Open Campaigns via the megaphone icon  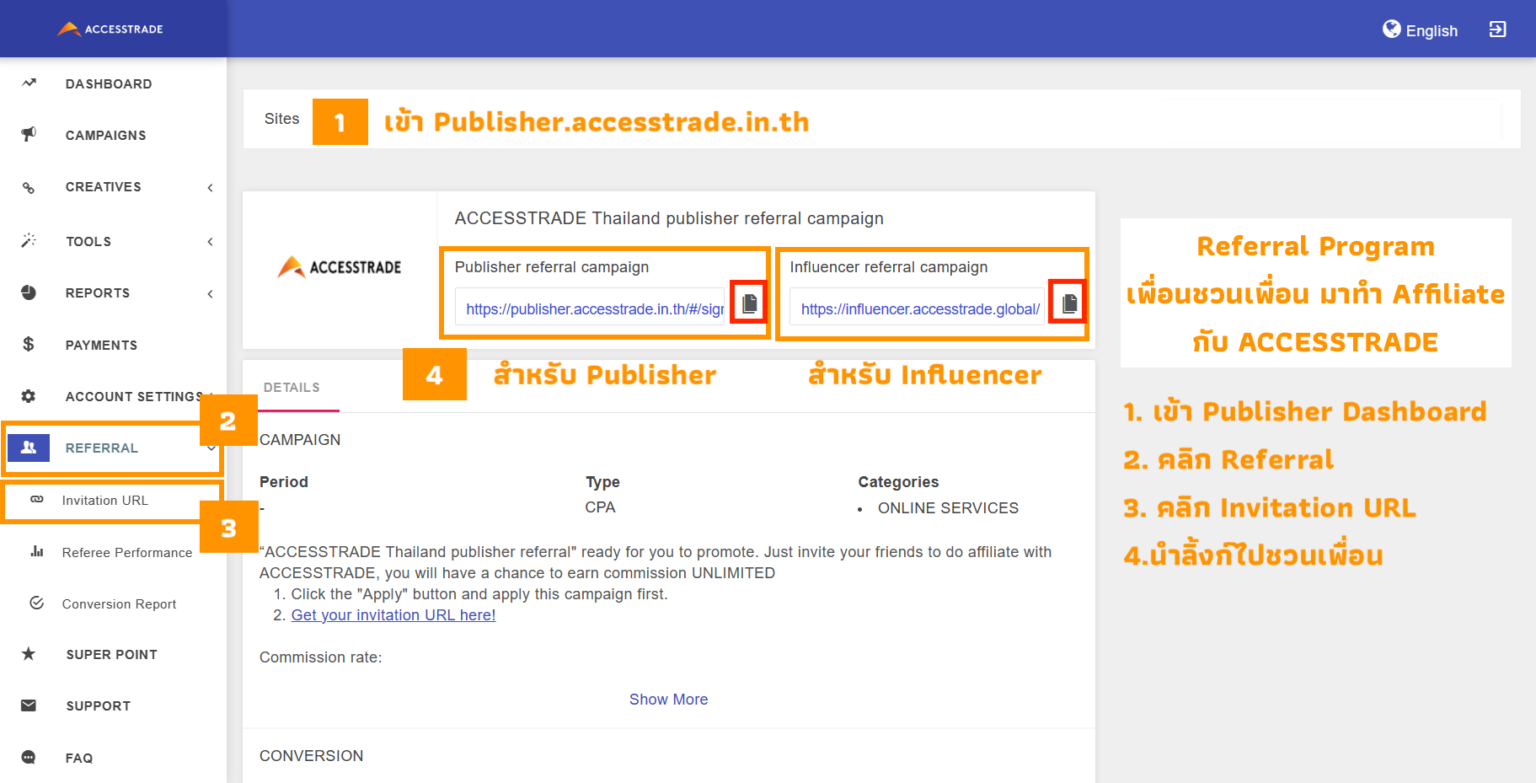point(27,135)
